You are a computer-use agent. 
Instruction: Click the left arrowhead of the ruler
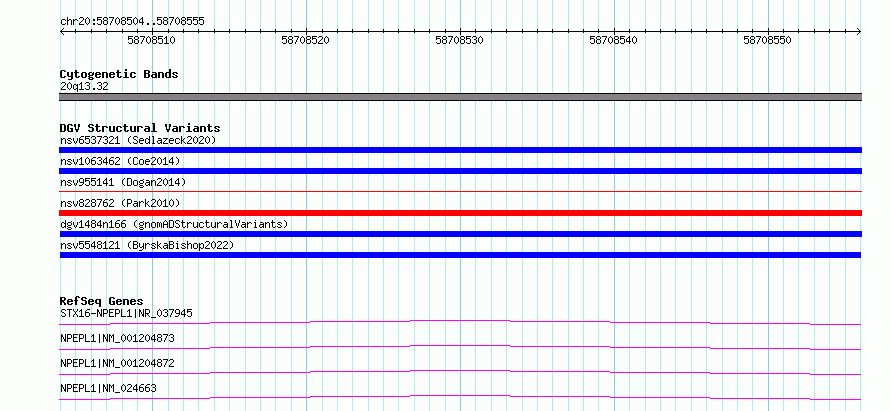pyautogui.click(x=62, y=32)
